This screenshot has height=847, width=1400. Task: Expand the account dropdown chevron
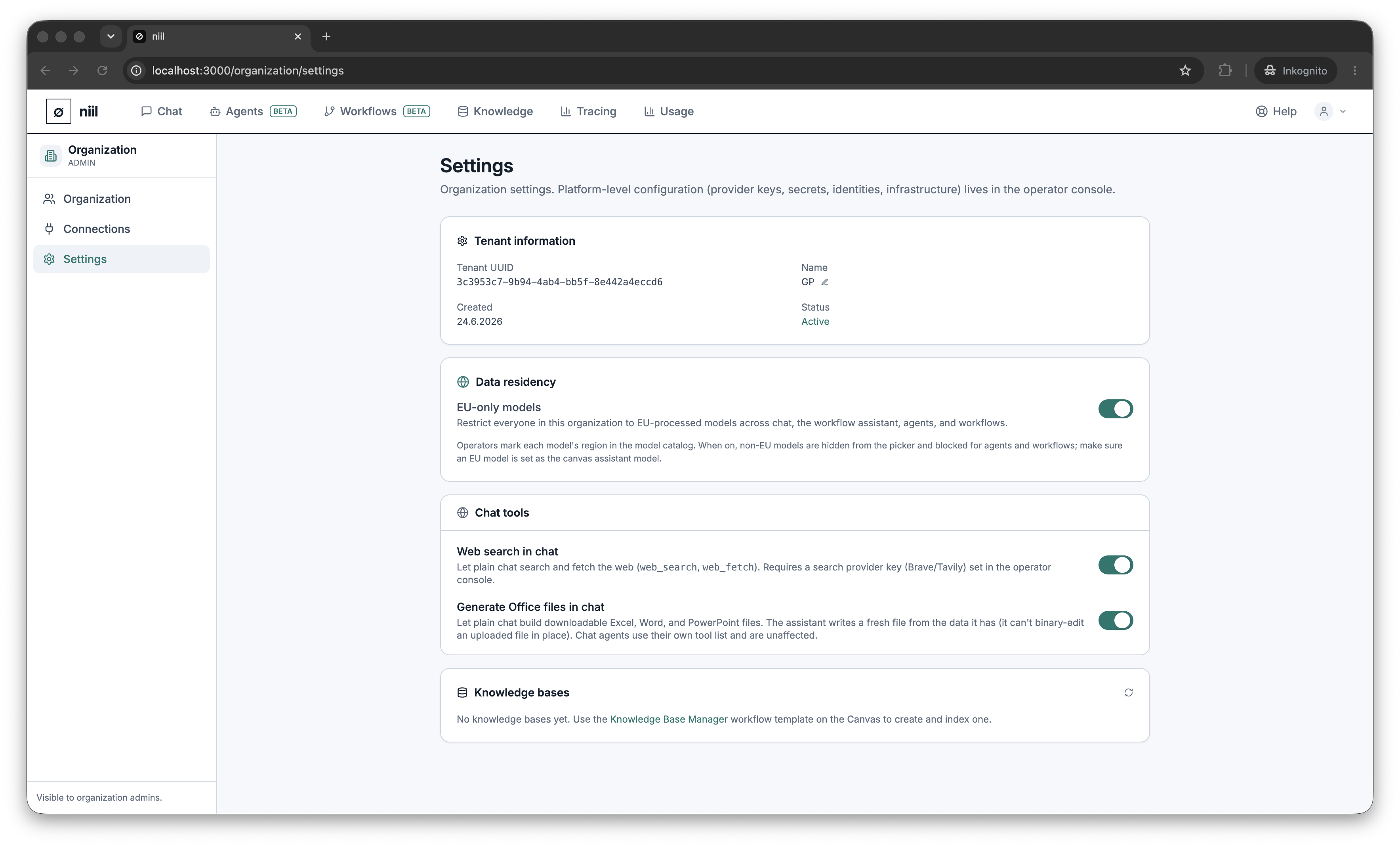(1343, 111)
